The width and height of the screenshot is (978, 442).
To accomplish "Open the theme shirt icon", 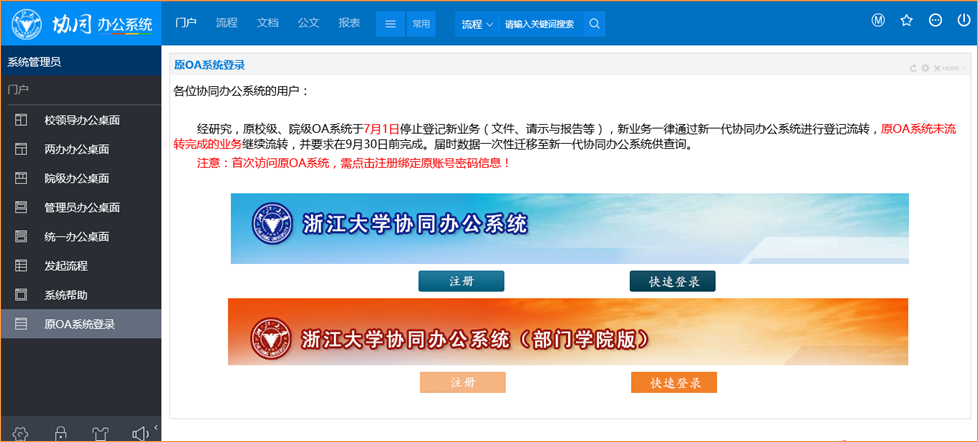I will [100, 433].
